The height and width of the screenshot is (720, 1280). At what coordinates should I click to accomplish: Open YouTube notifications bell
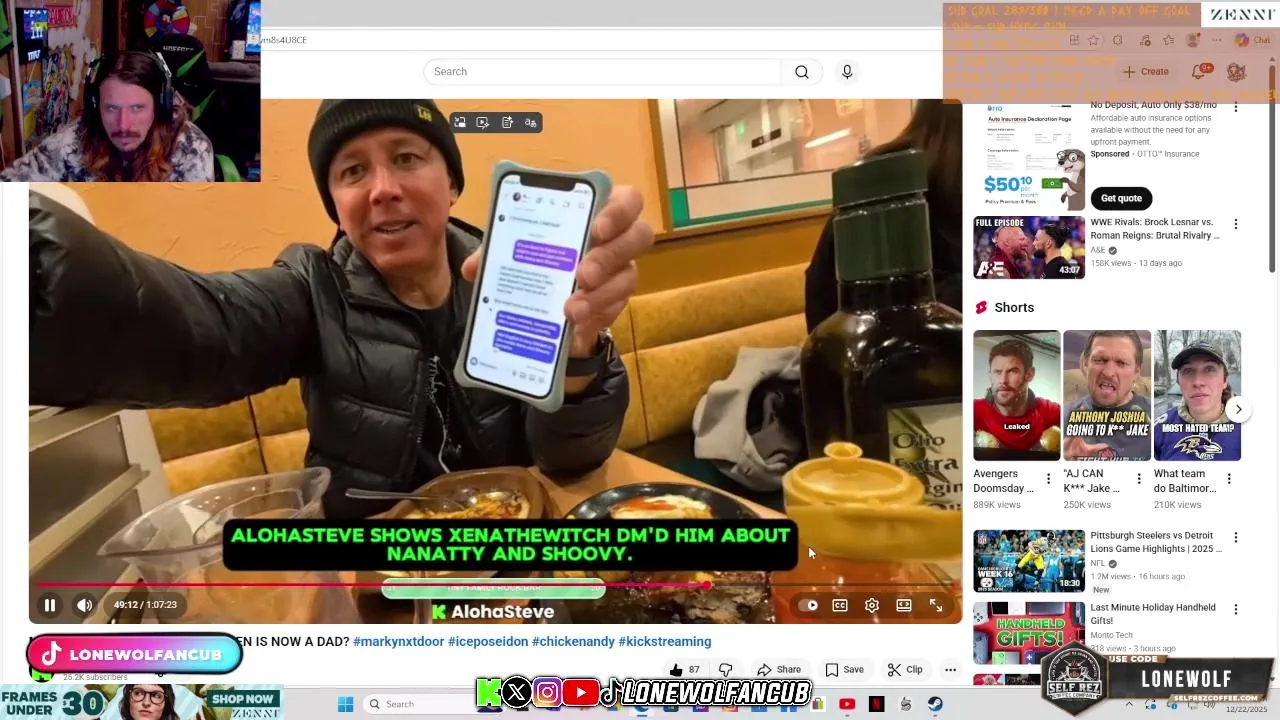tap(1200, 72)
